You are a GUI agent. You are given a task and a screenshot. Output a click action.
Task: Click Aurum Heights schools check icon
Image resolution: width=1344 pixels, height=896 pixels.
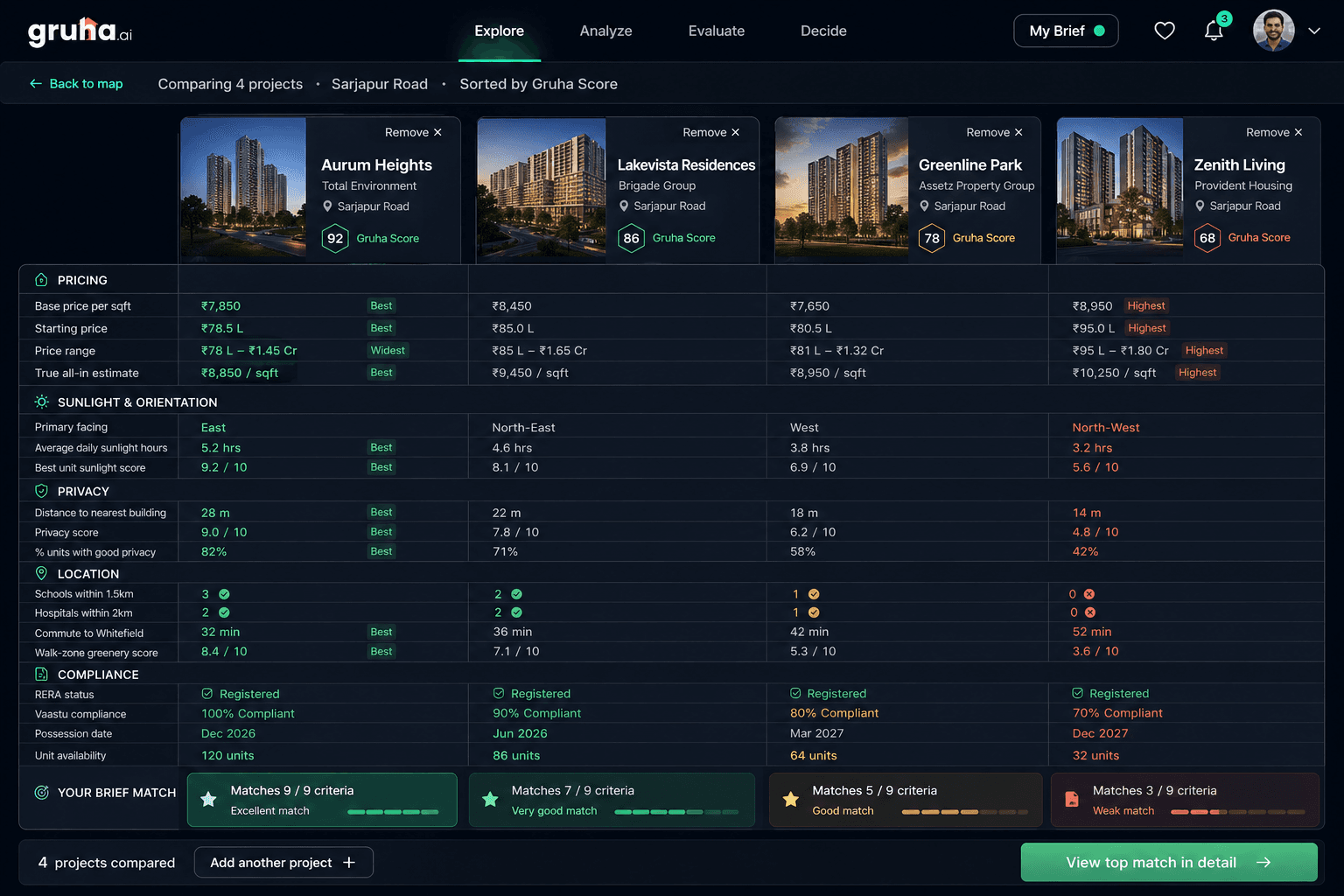pos(224,594)
